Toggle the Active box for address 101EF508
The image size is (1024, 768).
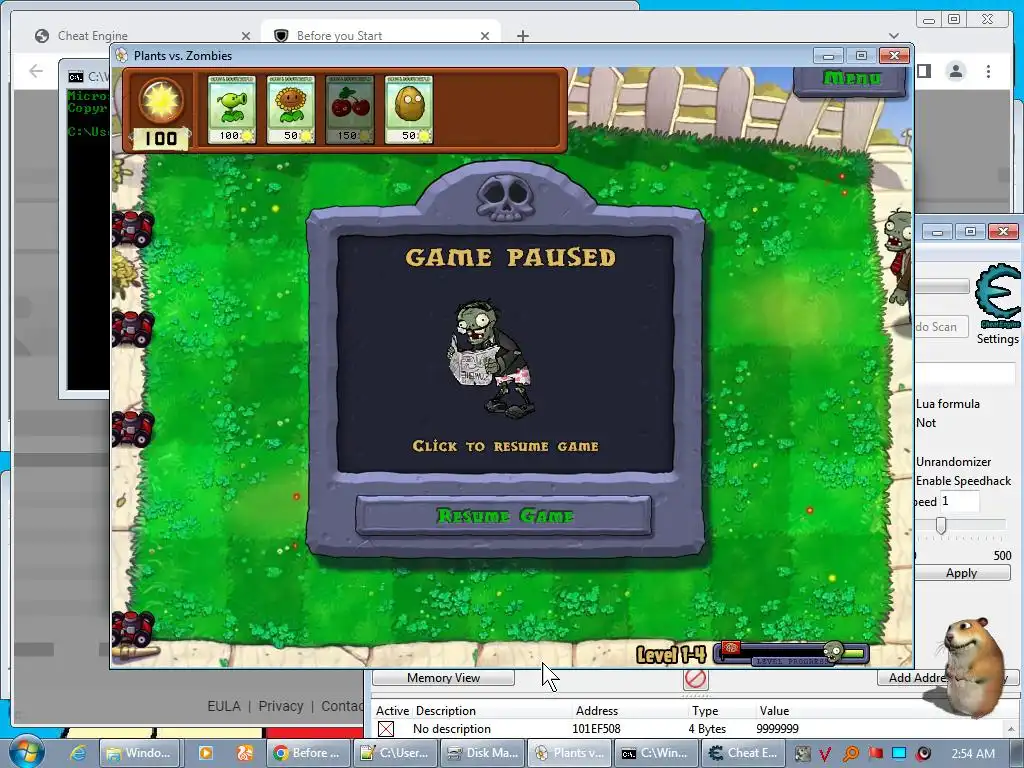[386, 729]
